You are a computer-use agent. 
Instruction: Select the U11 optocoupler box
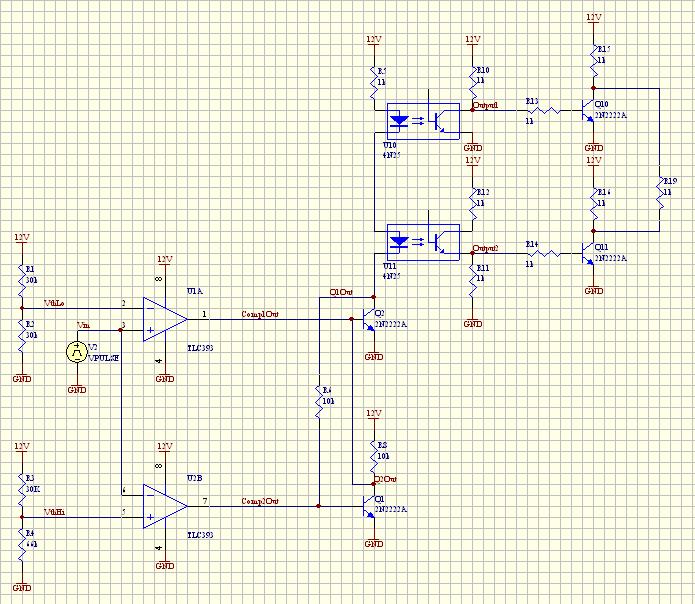coord(423,242)
